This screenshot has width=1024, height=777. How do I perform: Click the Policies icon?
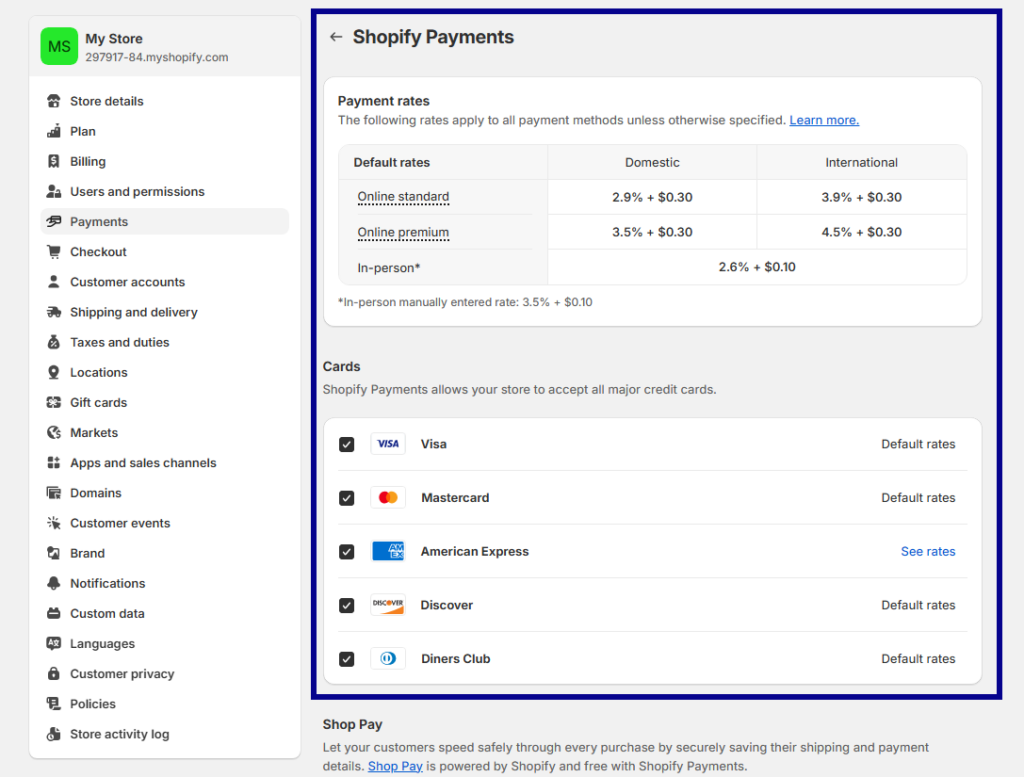point(54,703)
